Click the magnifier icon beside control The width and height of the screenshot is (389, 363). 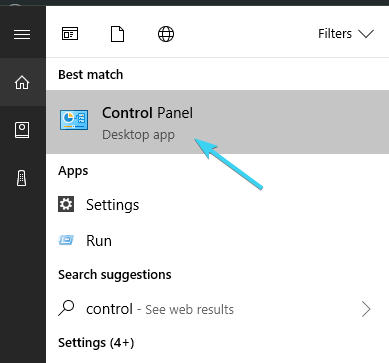(66, 308)
